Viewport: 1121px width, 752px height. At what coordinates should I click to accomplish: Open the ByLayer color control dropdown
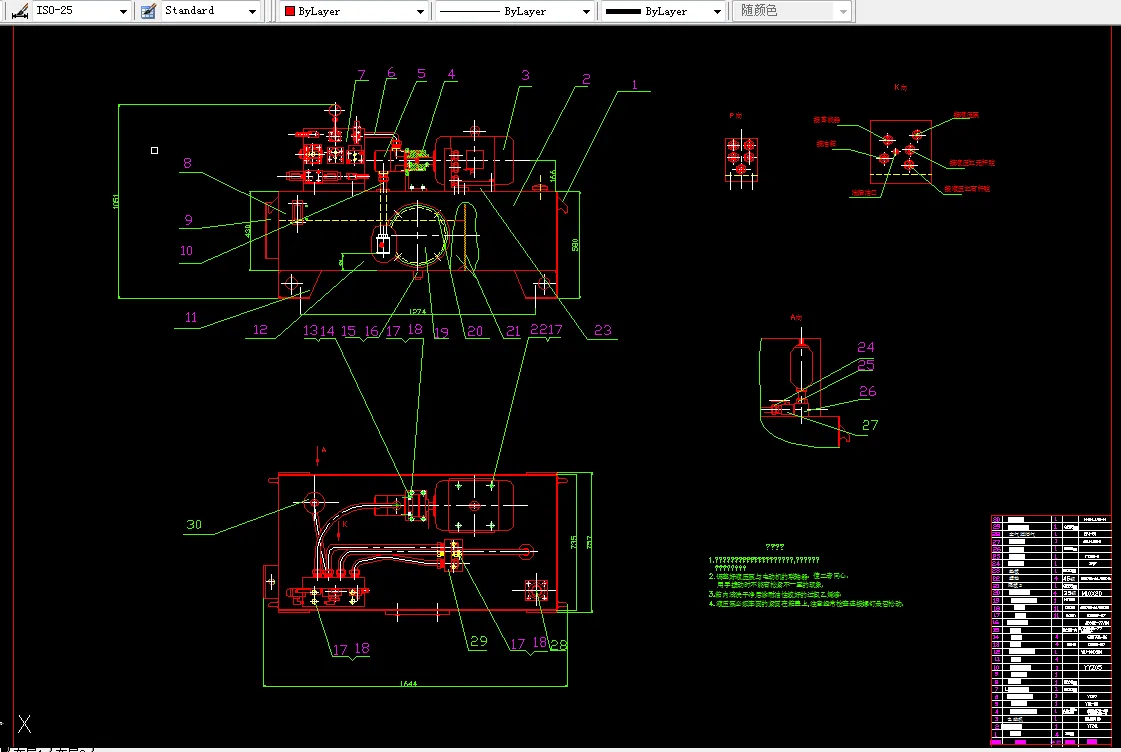click(353, 11)
